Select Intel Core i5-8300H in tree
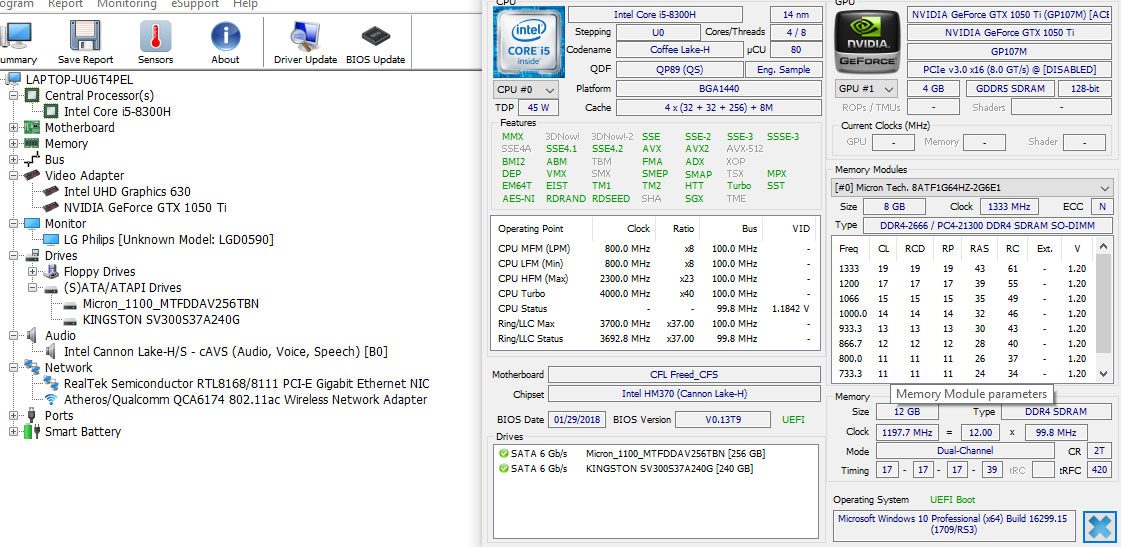The width and height of the screenshot is (1121, 547). click(x=117, y=112)
